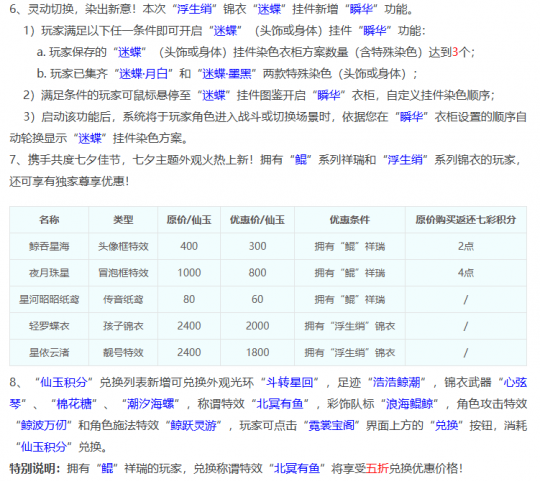540x481 pixels.
Task: Click the blue '潮汐海螺' weapon name
Action: pyautogui.click(x=150, y=404)
